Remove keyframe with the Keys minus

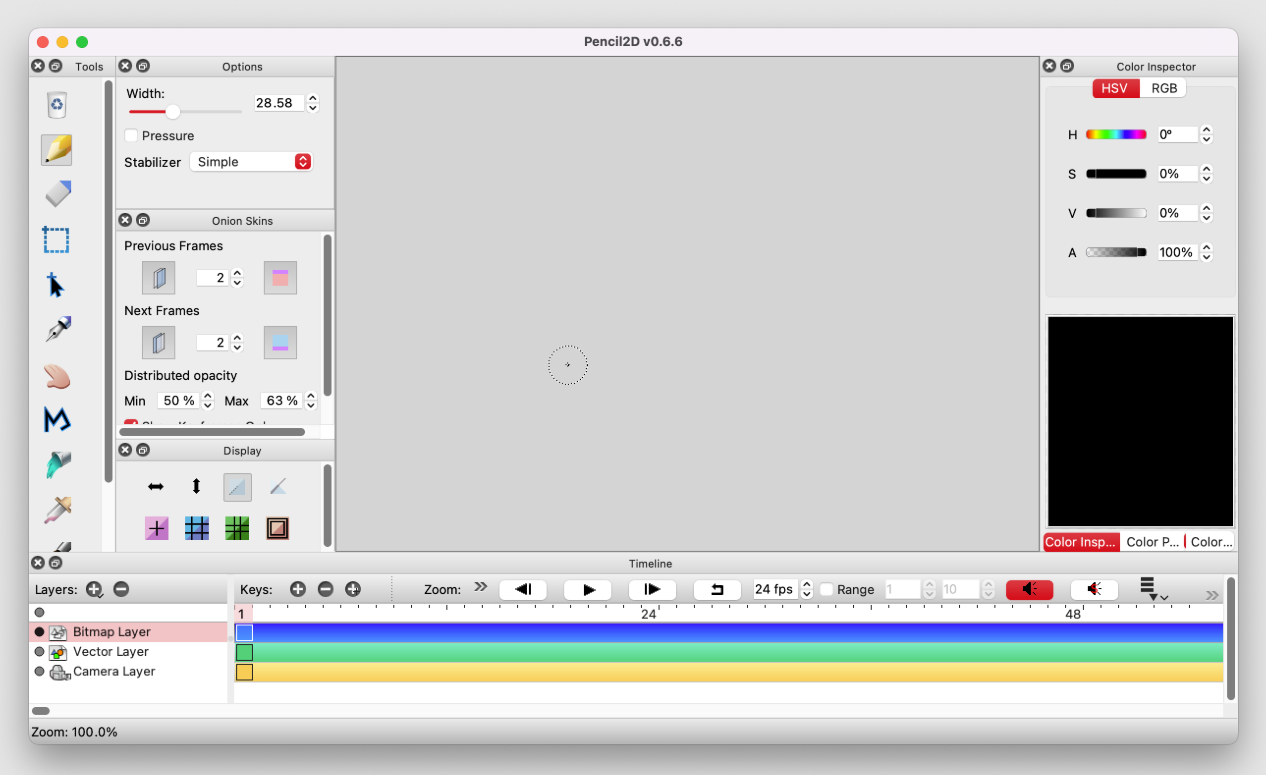coord(325,590)
